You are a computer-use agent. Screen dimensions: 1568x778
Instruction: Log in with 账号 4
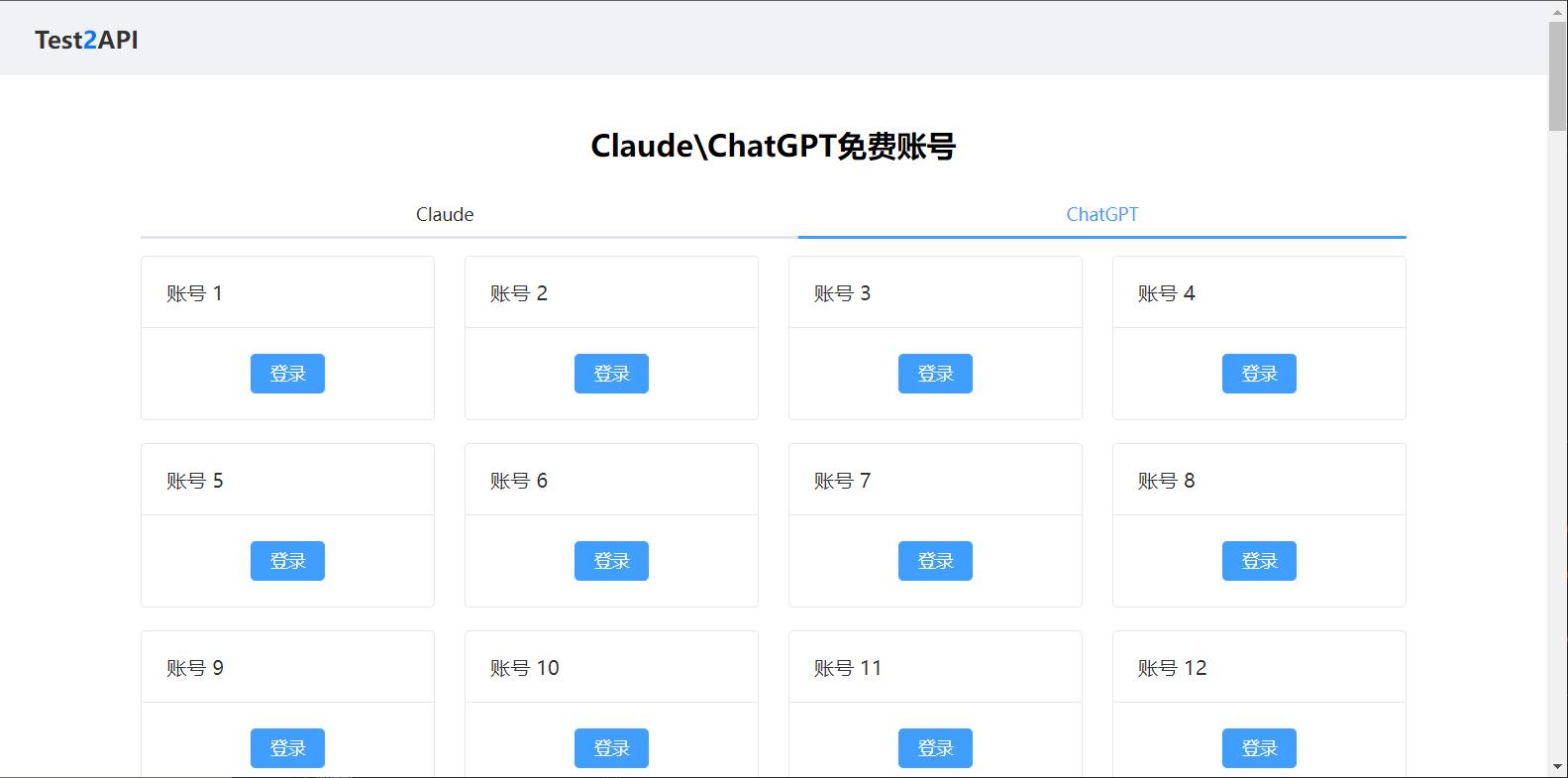1259,374
